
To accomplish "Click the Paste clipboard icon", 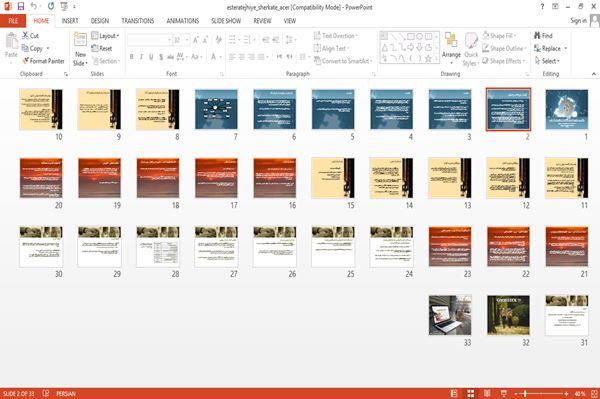I will [x=11, y=41].
